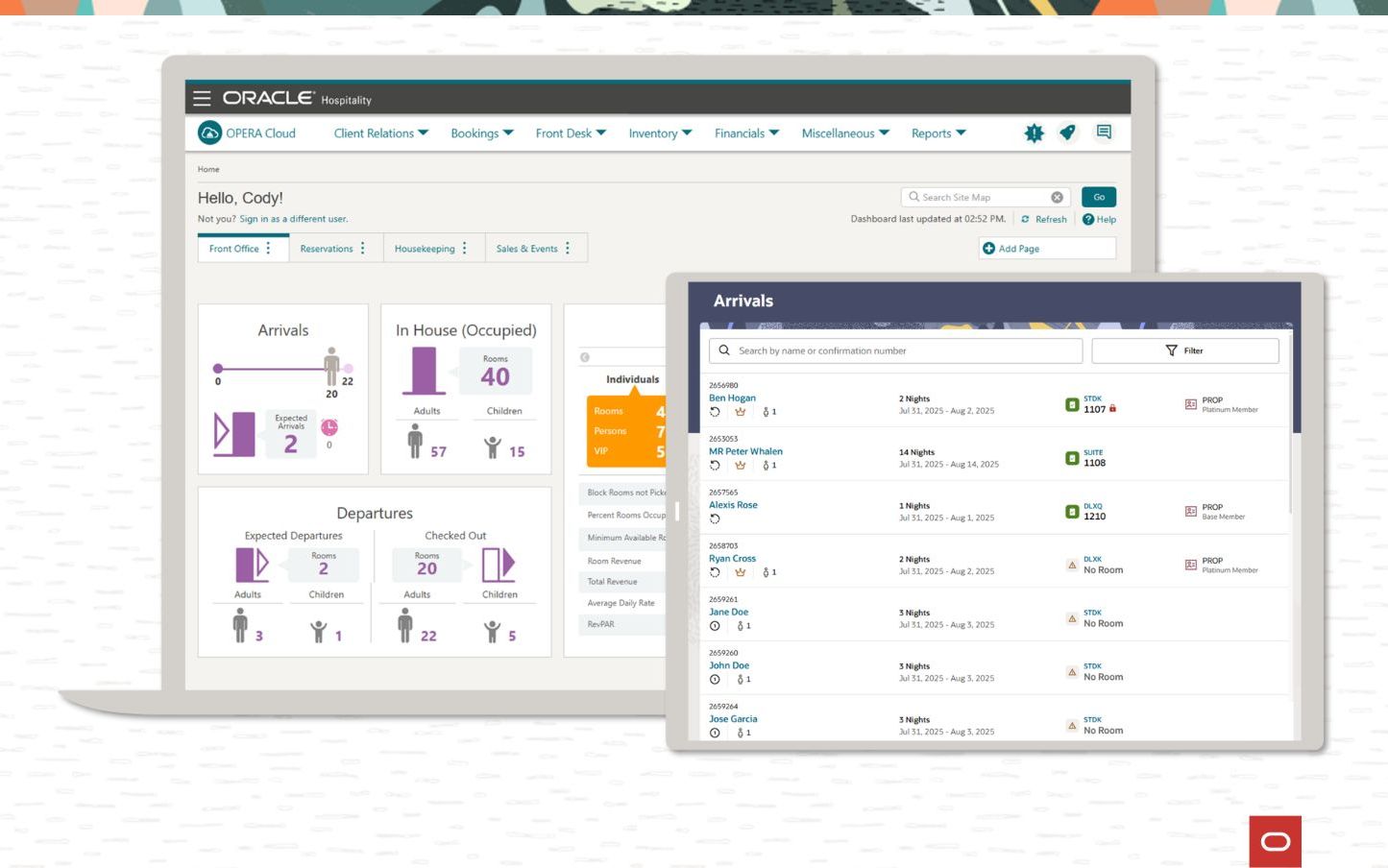Click the Refresh icon
The height and width of the screenshot is (868, 1388).
point(1025,219)
